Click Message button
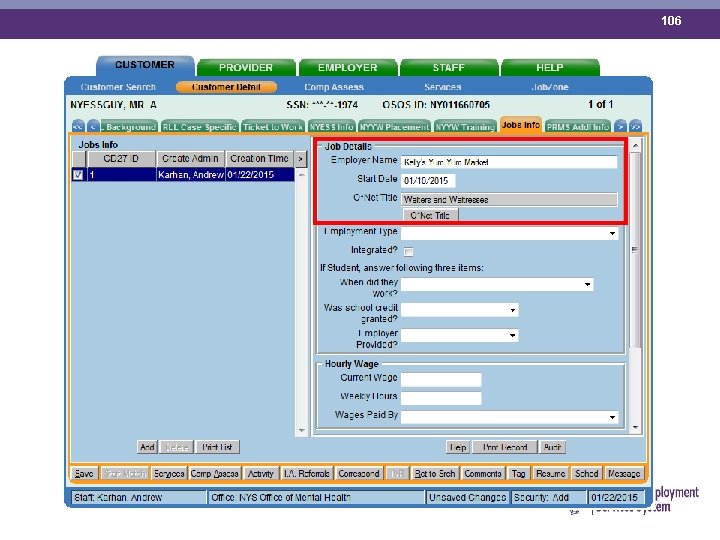This screenshot has height=540, width=720. (x=624, y=473)
